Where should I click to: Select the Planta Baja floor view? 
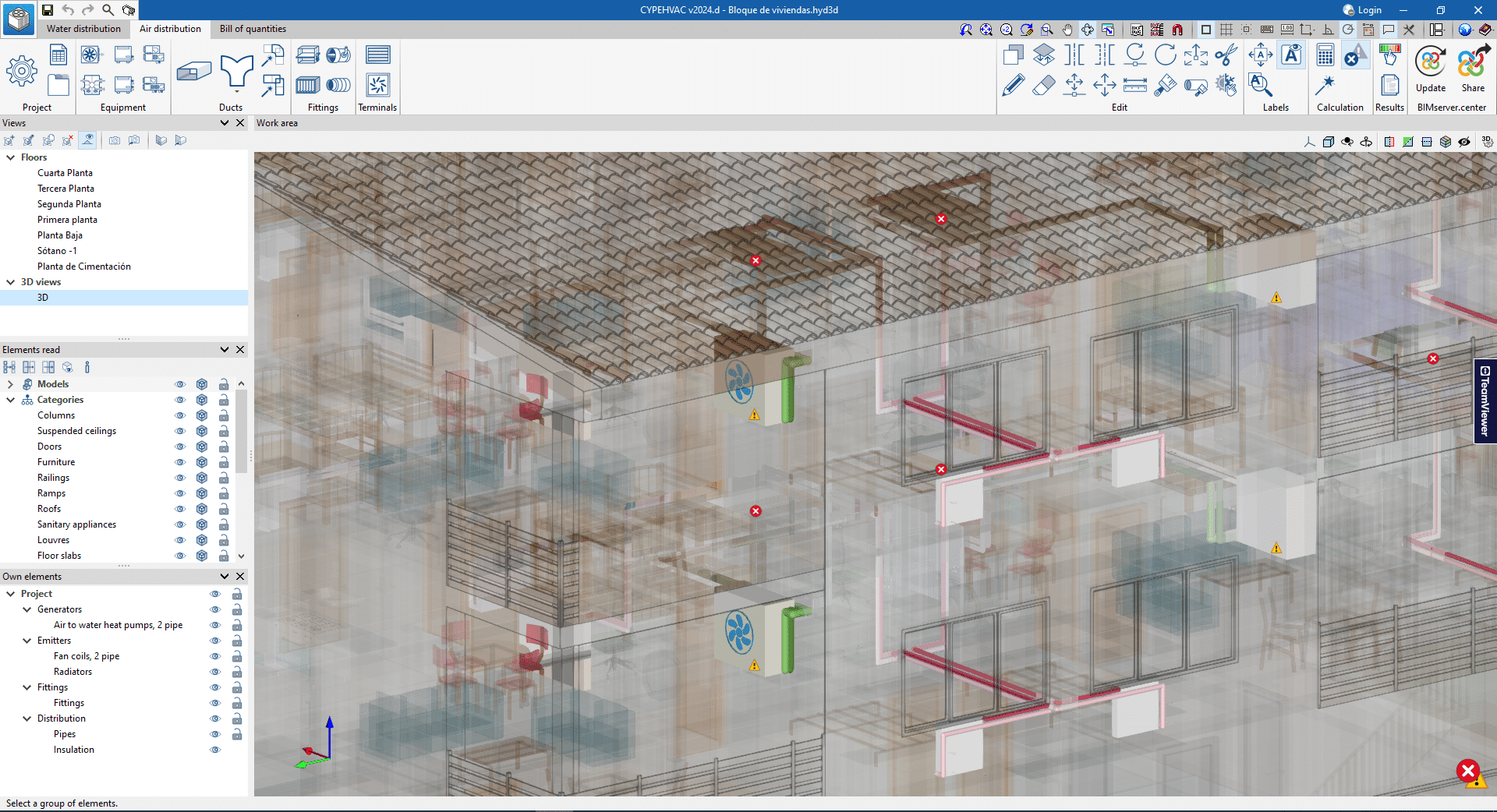click(60, 235)
